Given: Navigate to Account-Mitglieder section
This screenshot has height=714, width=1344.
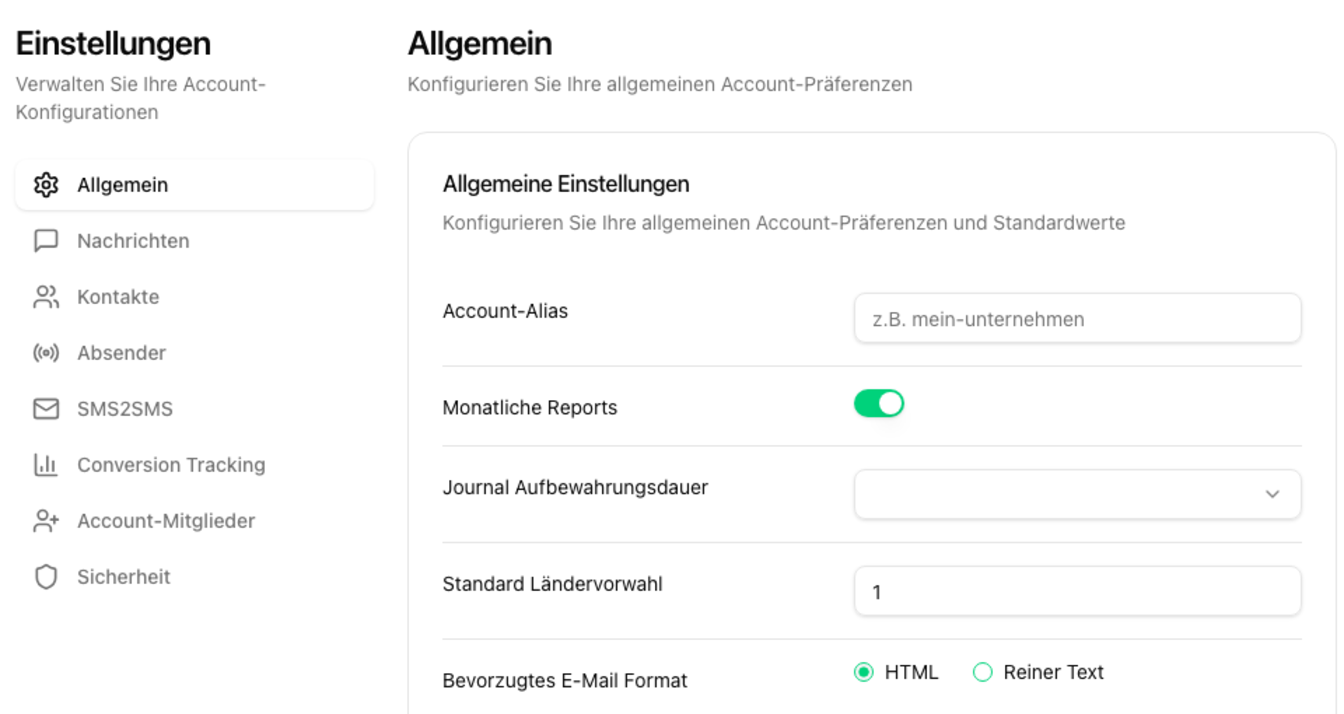Looking at the screenshot, I should tap(166, 521).
